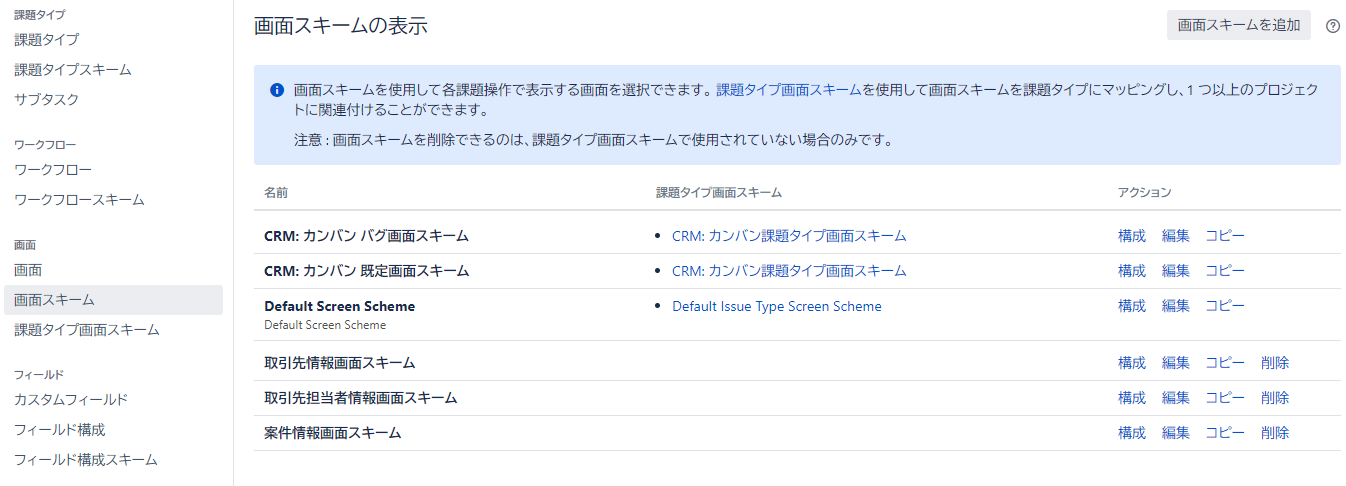The height and width of the screenshot is (486, 1346).
Task: Open CRM: カンバン課題タイプ画面スキーム link in バグ row
Action: [x=789, y=236]
